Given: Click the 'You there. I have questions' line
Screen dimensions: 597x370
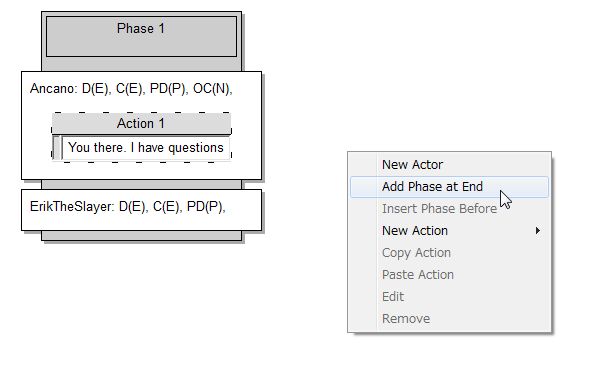Looking at the screenshot, I should pyautogui.click(x=145, y=148).
